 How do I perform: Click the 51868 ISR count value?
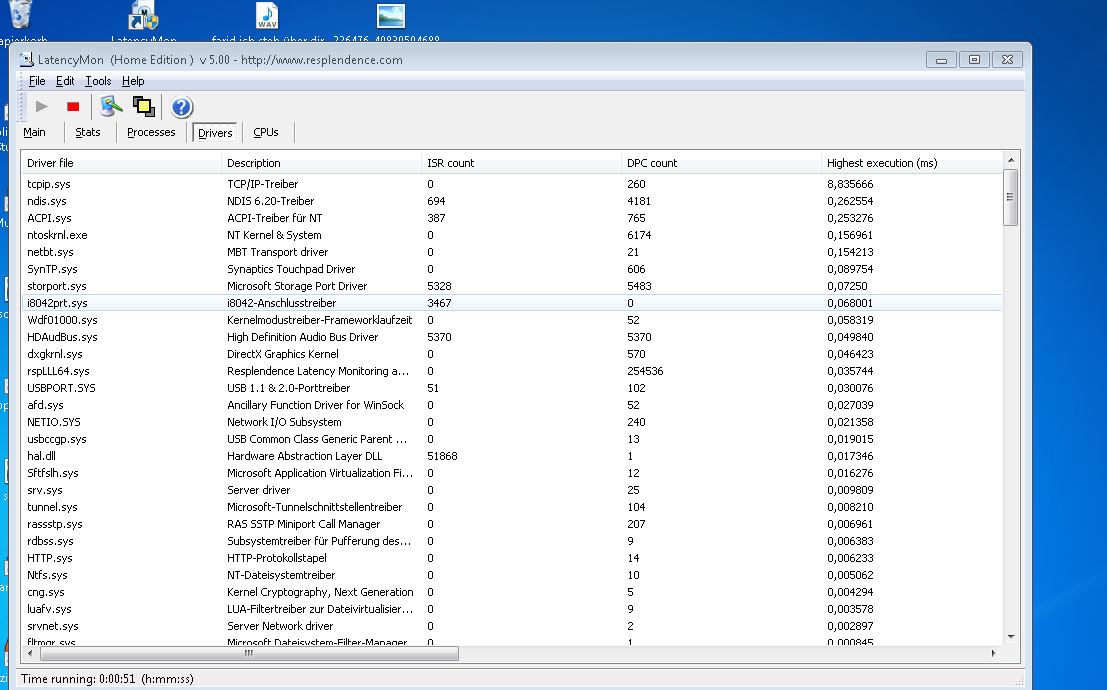click(x=442, y=456)
